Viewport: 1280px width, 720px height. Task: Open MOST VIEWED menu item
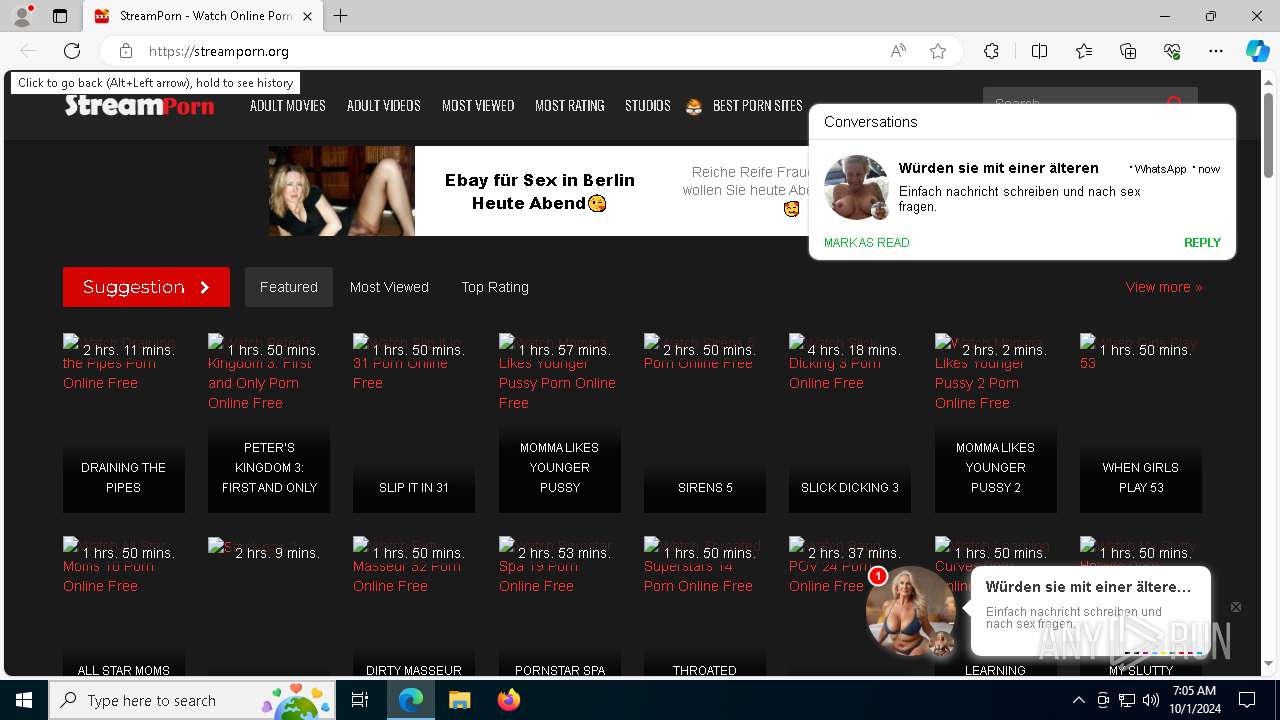click(x=478, y=105)
